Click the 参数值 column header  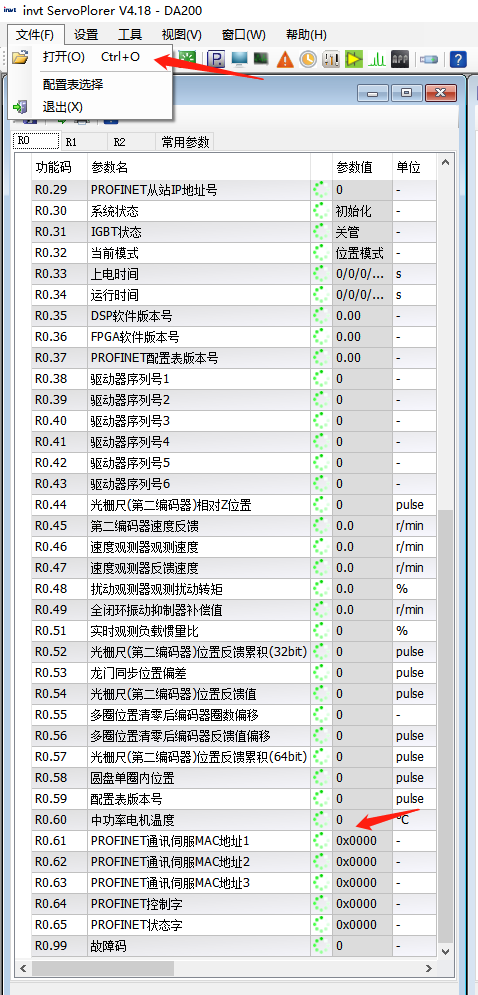pyautogui.click(x=362, y=168)
